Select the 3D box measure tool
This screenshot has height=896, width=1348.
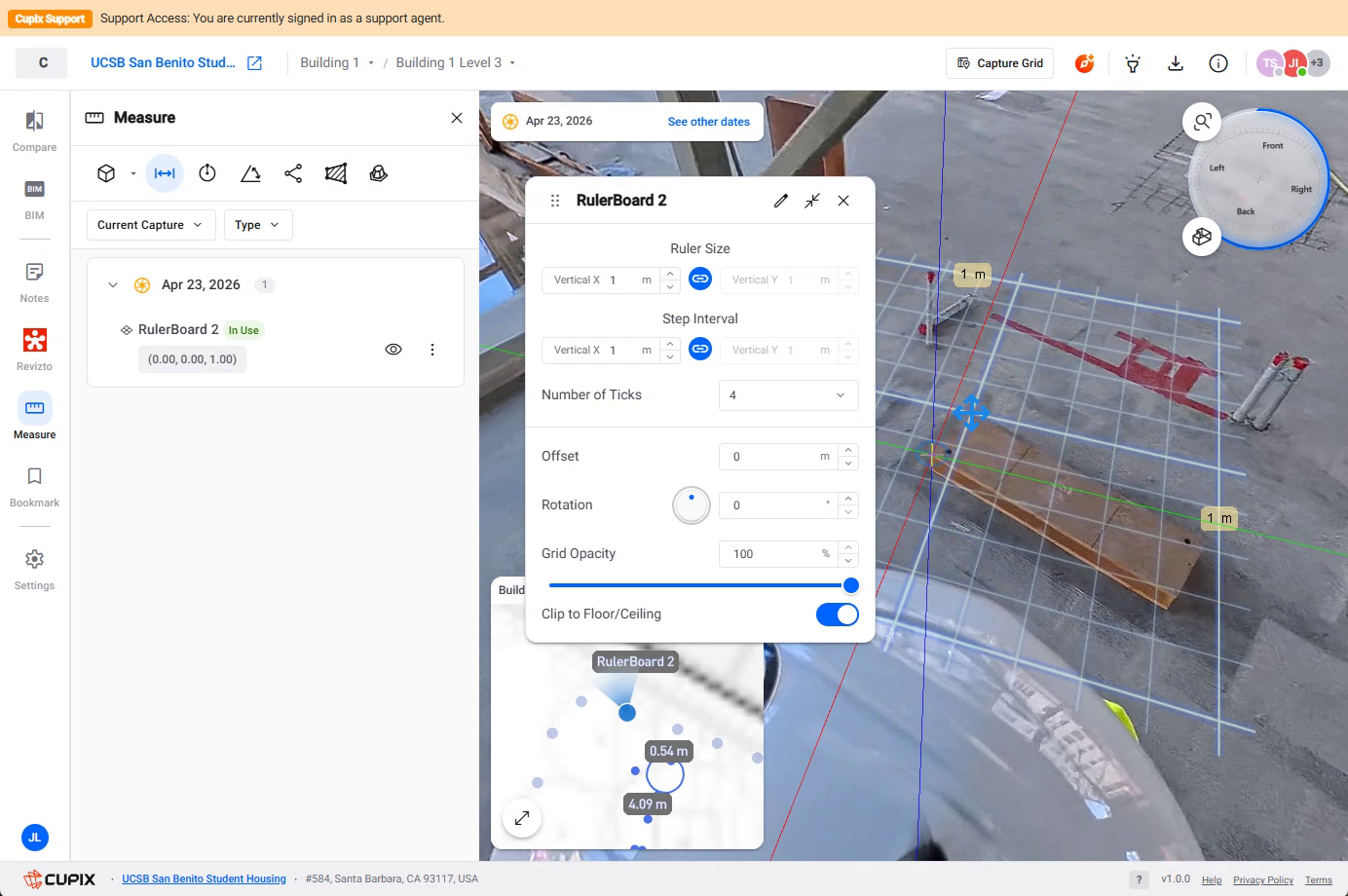tap(106, 173)
